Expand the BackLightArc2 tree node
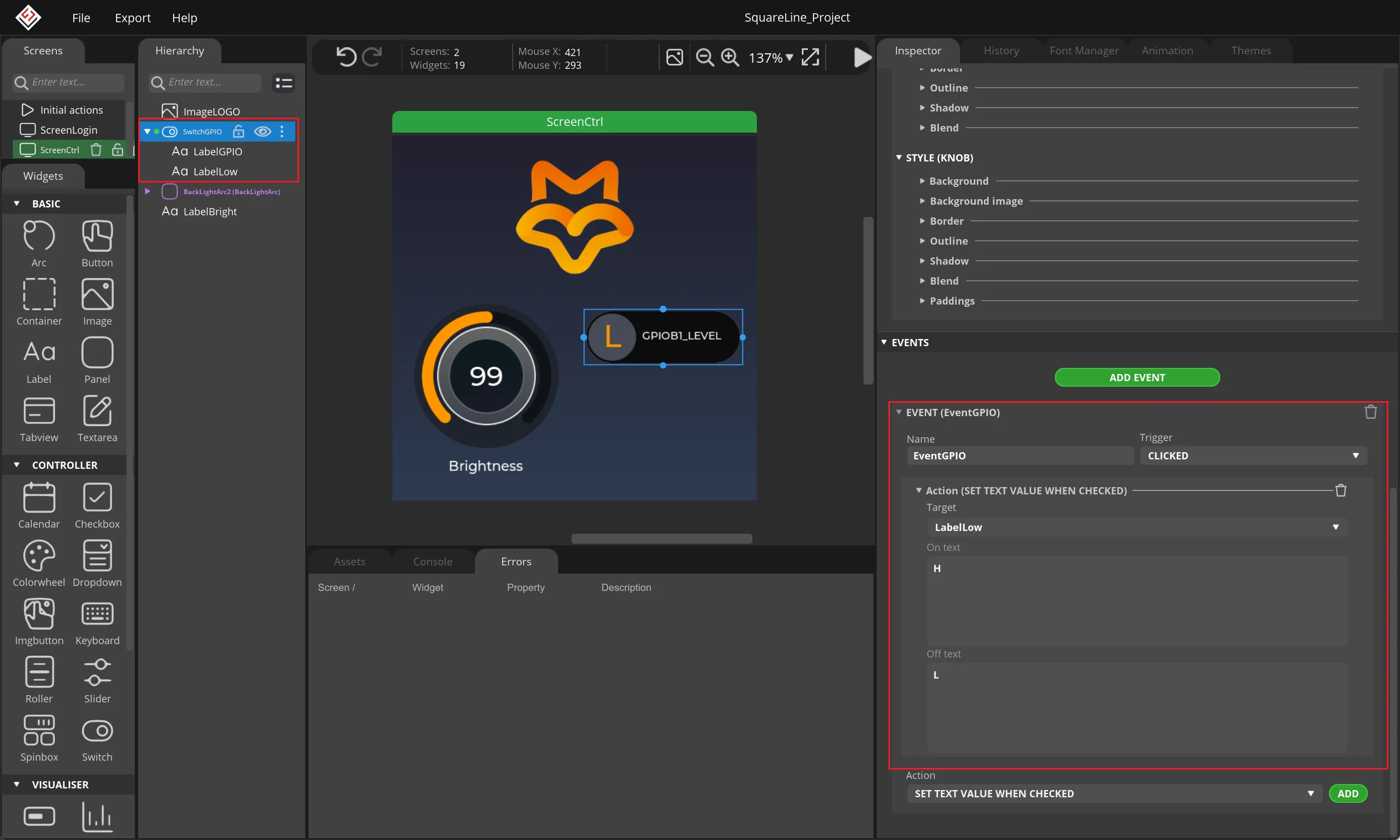The width and height of the screenshot is (1400, 840). [x=147, y=191]
